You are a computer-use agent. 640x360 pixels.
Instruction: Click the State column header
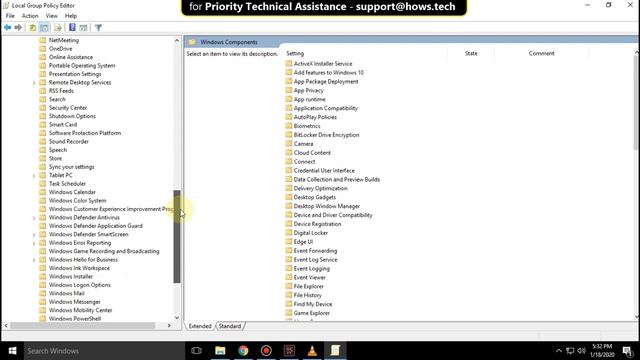pos(471,53)
